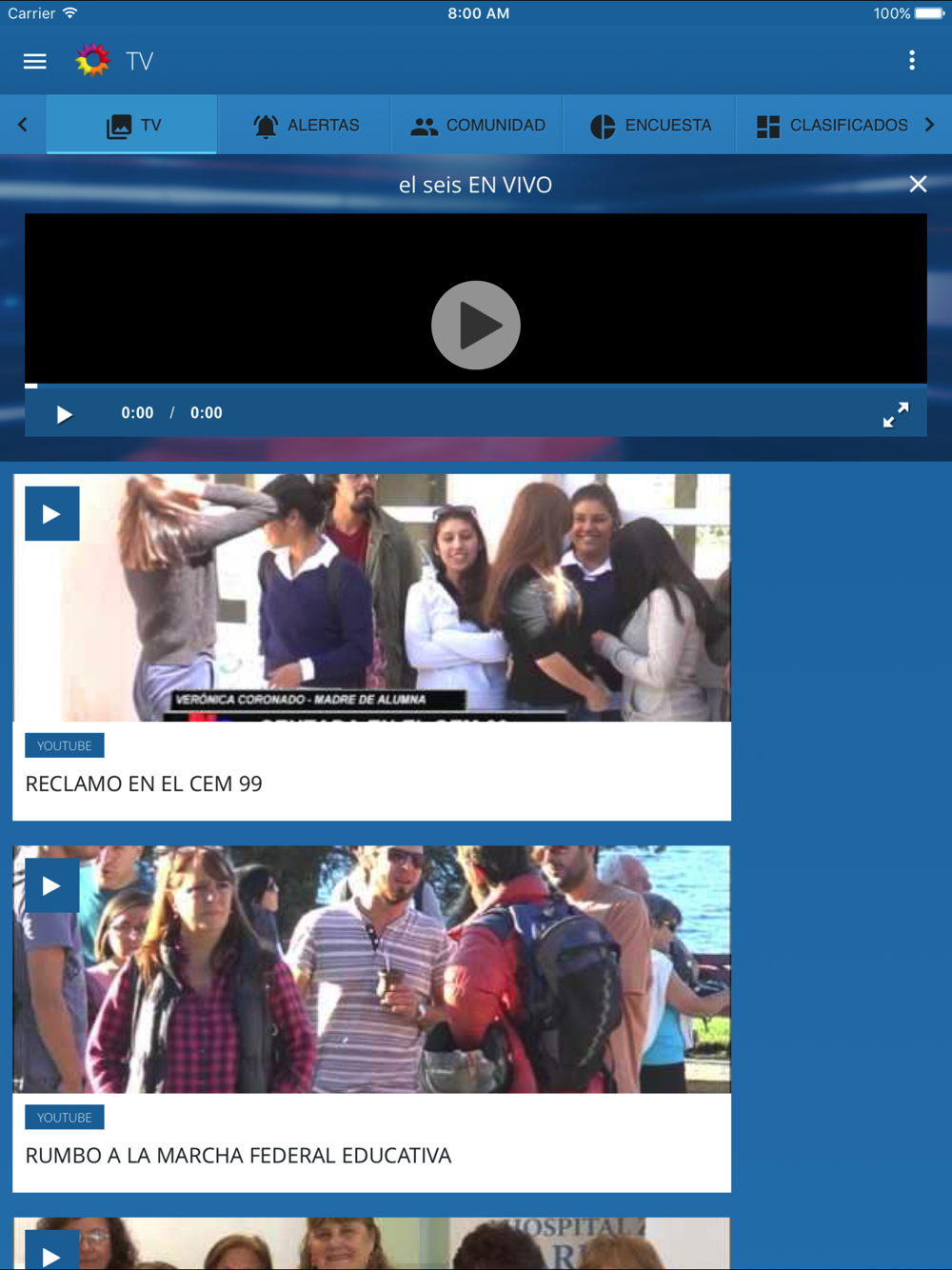The image size is (952, 1270).
Task: Expand live video to fullscreen
Action: [x=896, y=414]
